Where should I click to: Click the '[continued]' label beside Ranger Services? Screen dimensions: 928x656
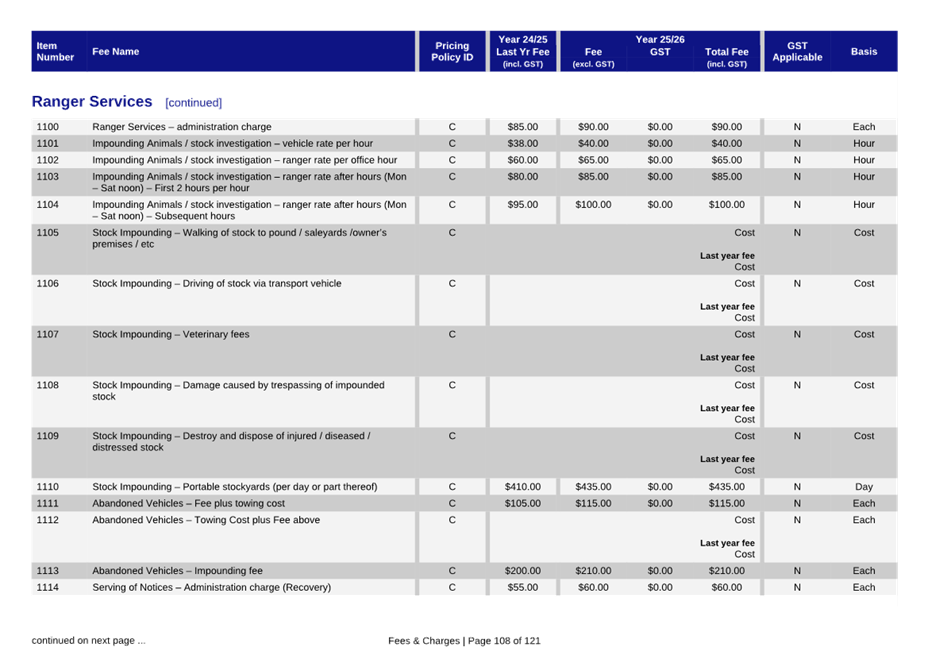194,103
